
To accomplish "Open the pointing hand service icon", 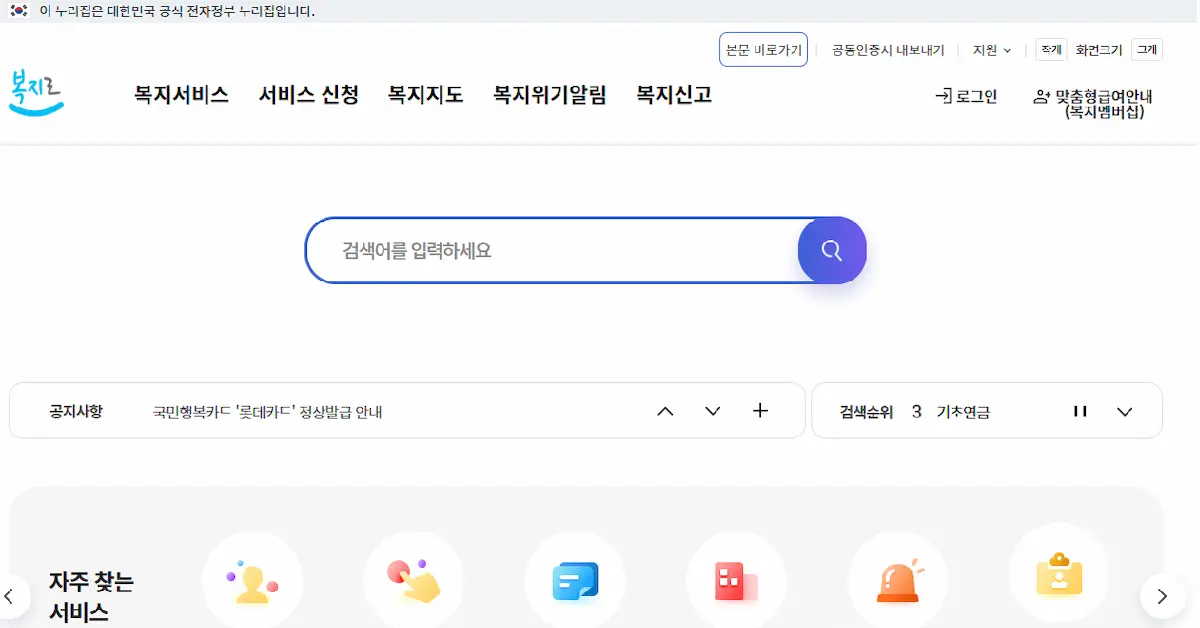I will tap(414, 581).
